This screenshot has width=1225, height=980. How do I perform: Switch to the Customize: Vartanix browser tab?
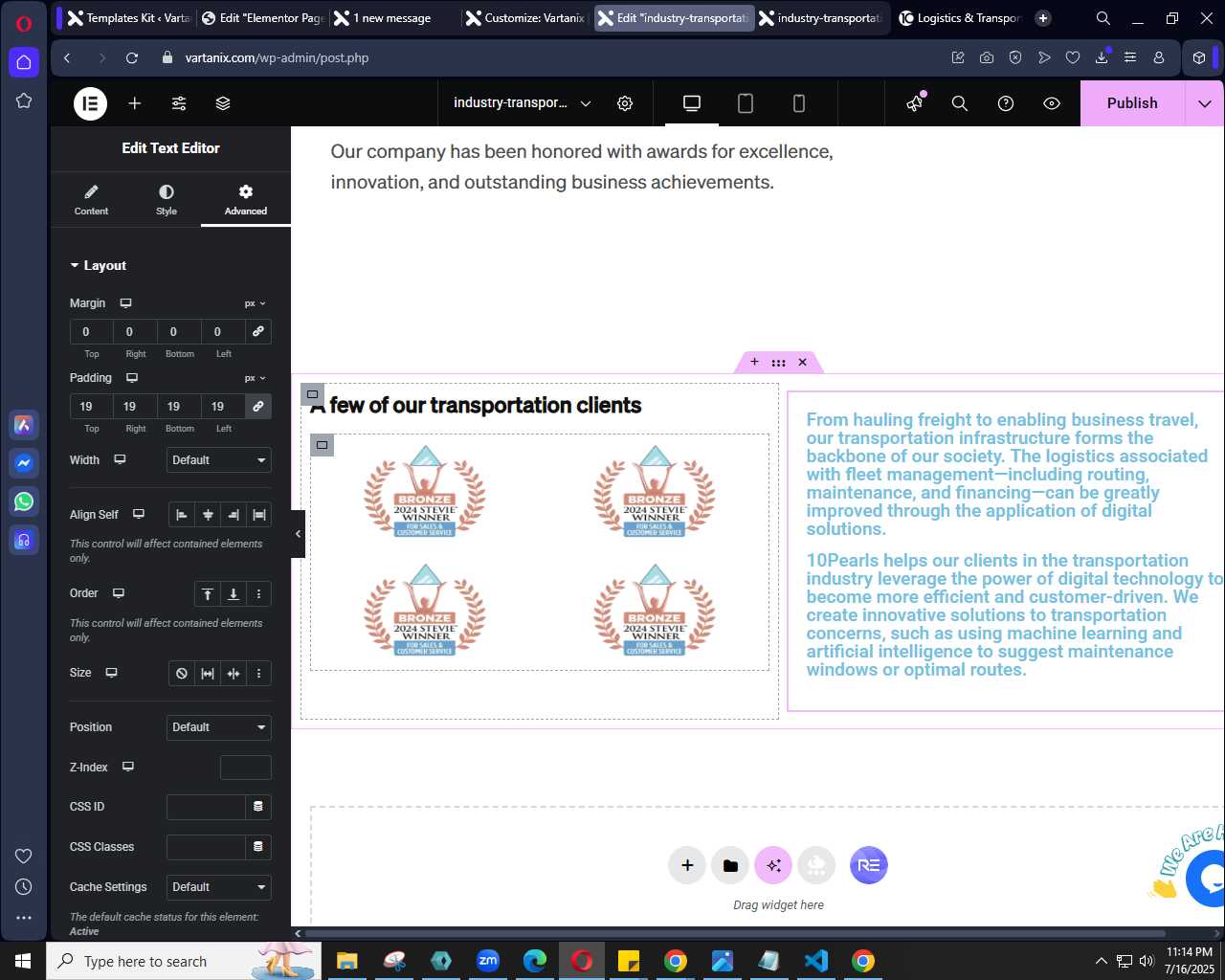[x=524, y=18]
